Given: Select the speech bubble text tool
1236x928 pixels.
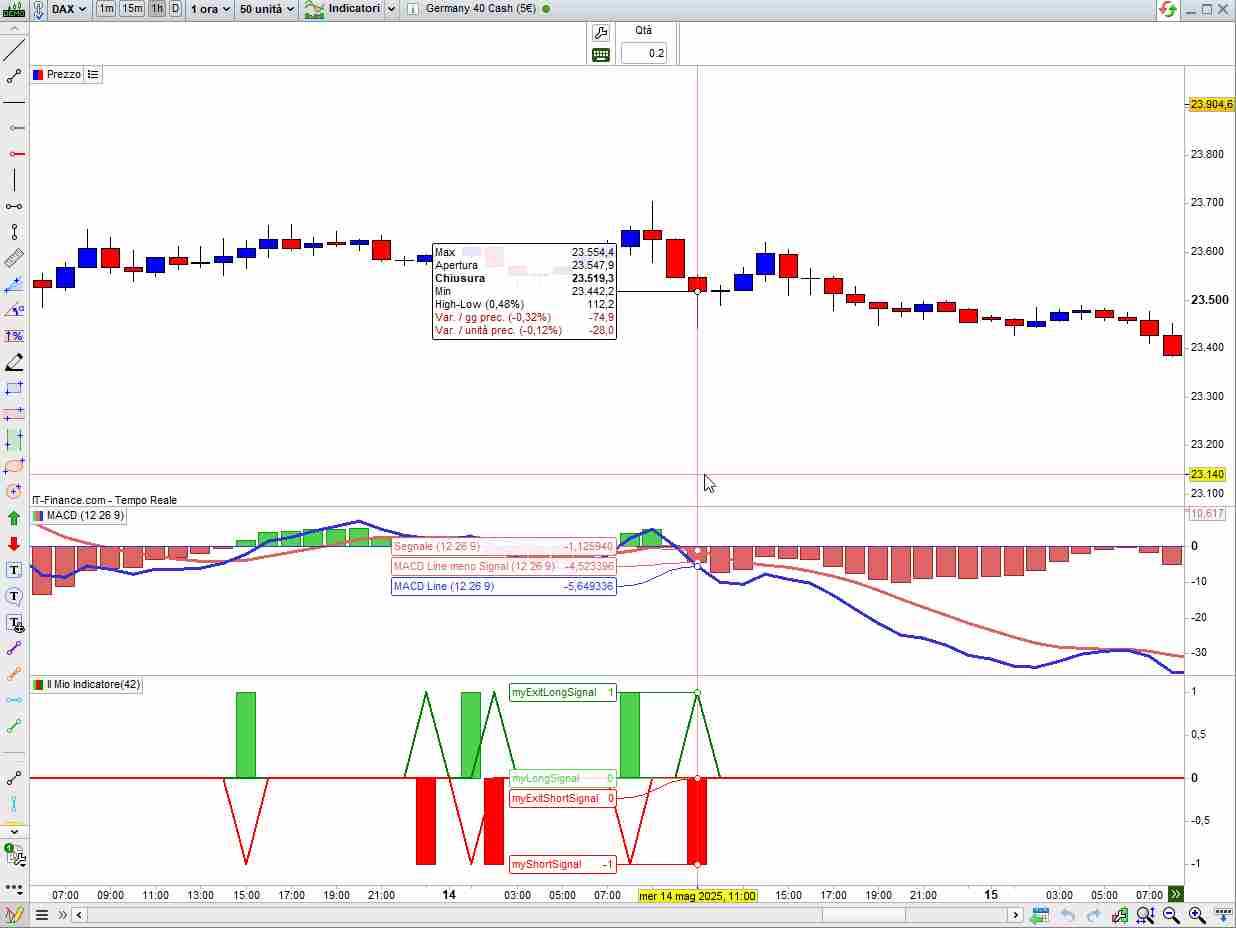Looking at the screenshot, I should pos(14,596).
